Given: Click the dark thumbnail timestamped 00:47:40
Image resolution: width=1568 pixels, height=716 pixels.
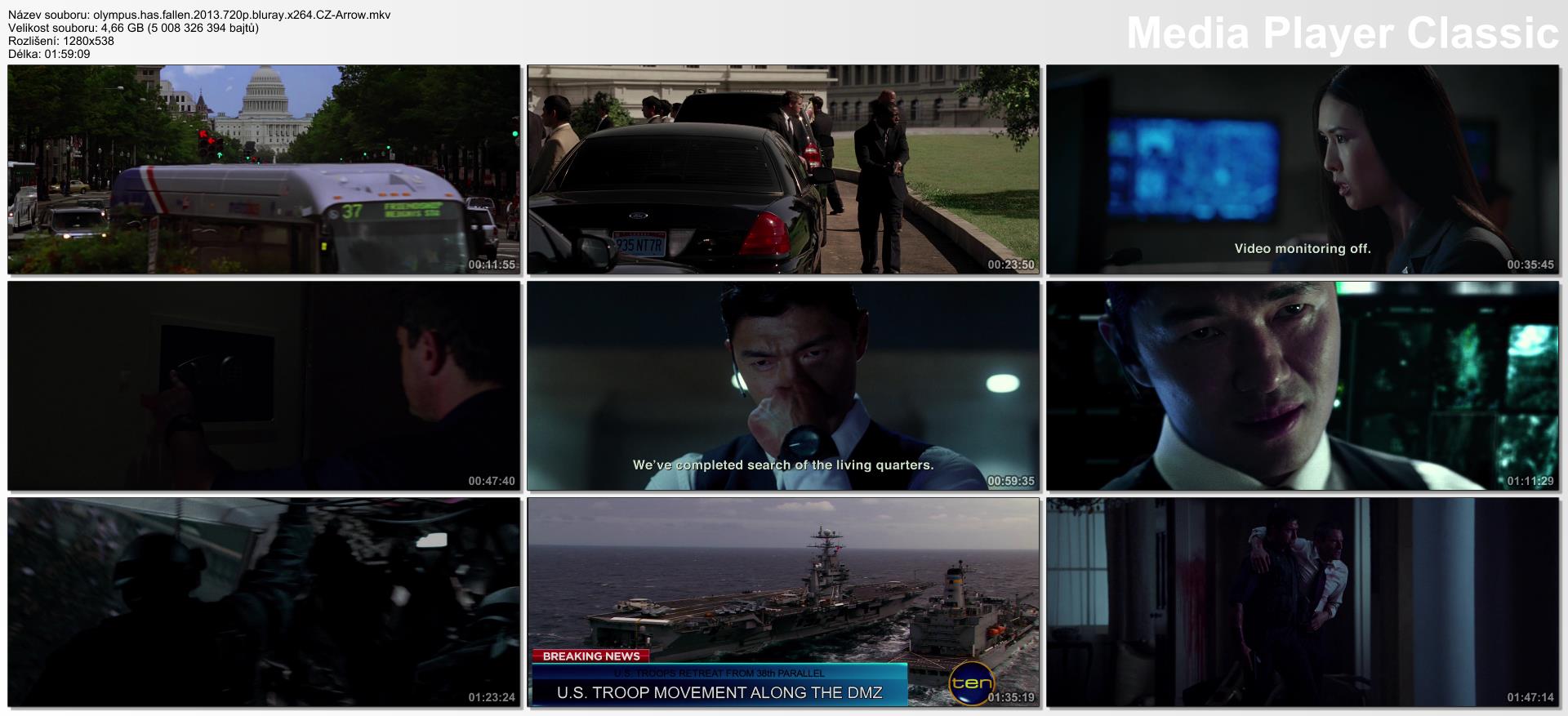Looking at the screenshot, I should point(264,385).
